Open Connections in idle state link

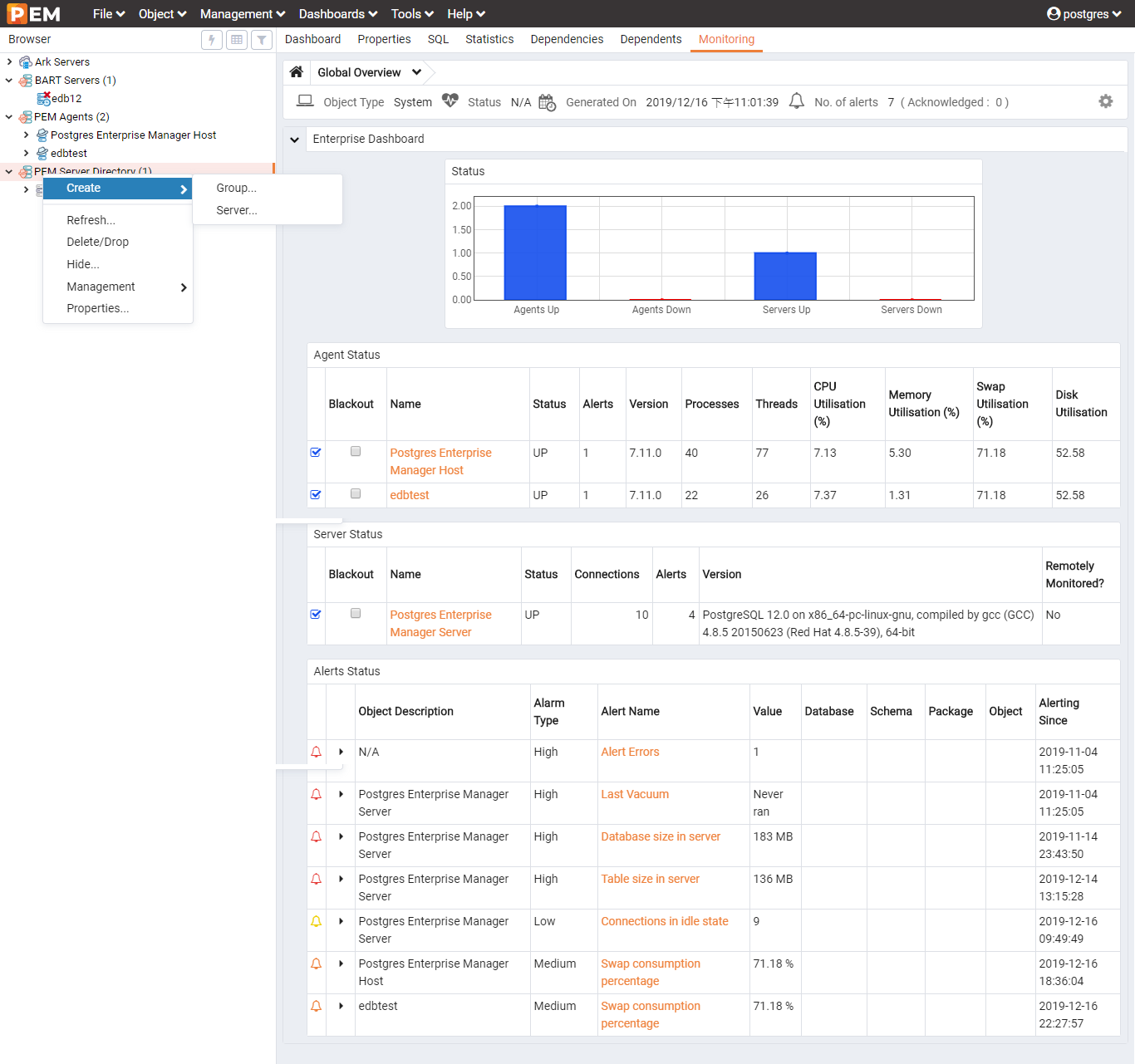(x=665, y=922)
